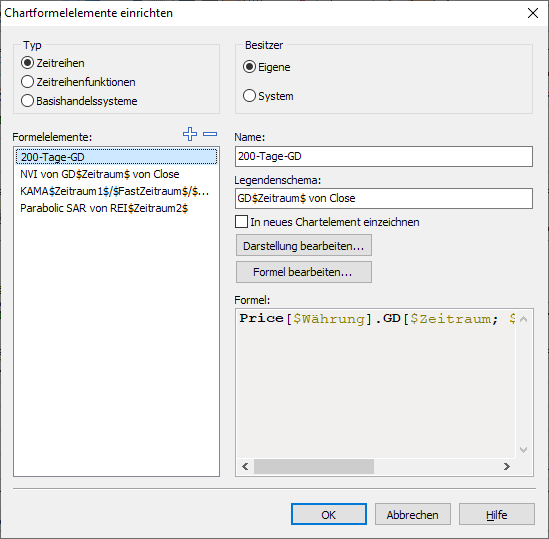Viewport: 549px width, 539px height.
Task: Click 'Formel bearbeiten...' button
Action: (x=304, y=272)
